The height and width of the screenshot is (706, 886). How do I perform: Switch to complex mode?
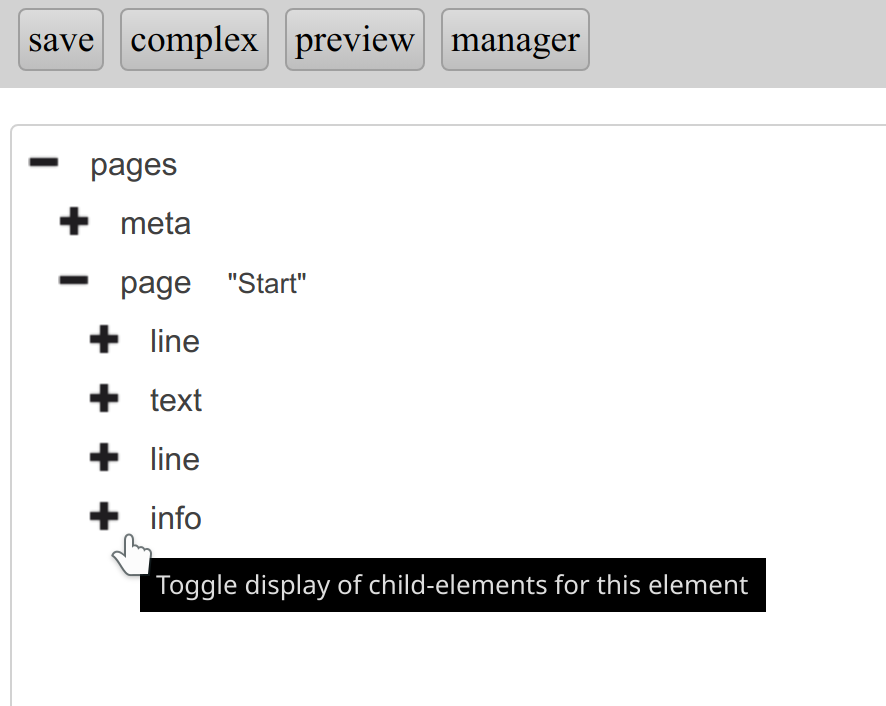pyautogui.click(x=194, y=40)
